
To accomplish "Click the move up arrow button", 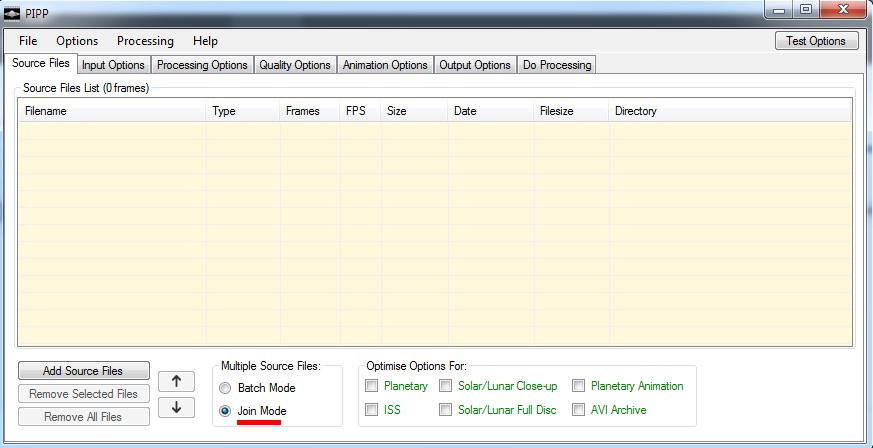I will tap(176, 381).
